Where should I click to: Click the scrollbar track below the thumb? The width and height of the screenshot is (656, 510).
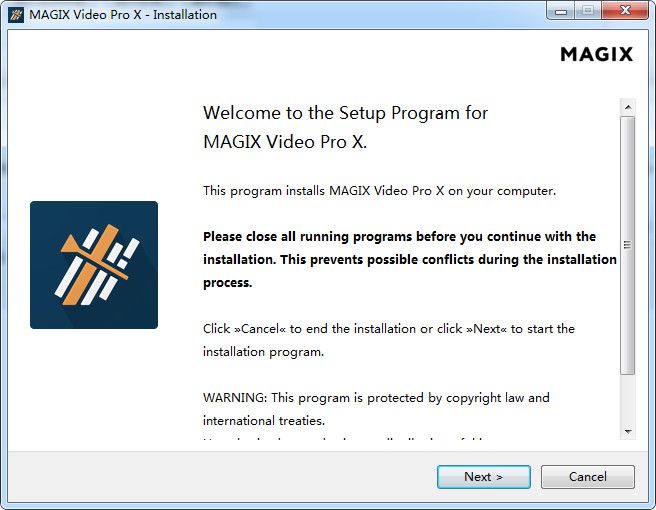(628, 399)
